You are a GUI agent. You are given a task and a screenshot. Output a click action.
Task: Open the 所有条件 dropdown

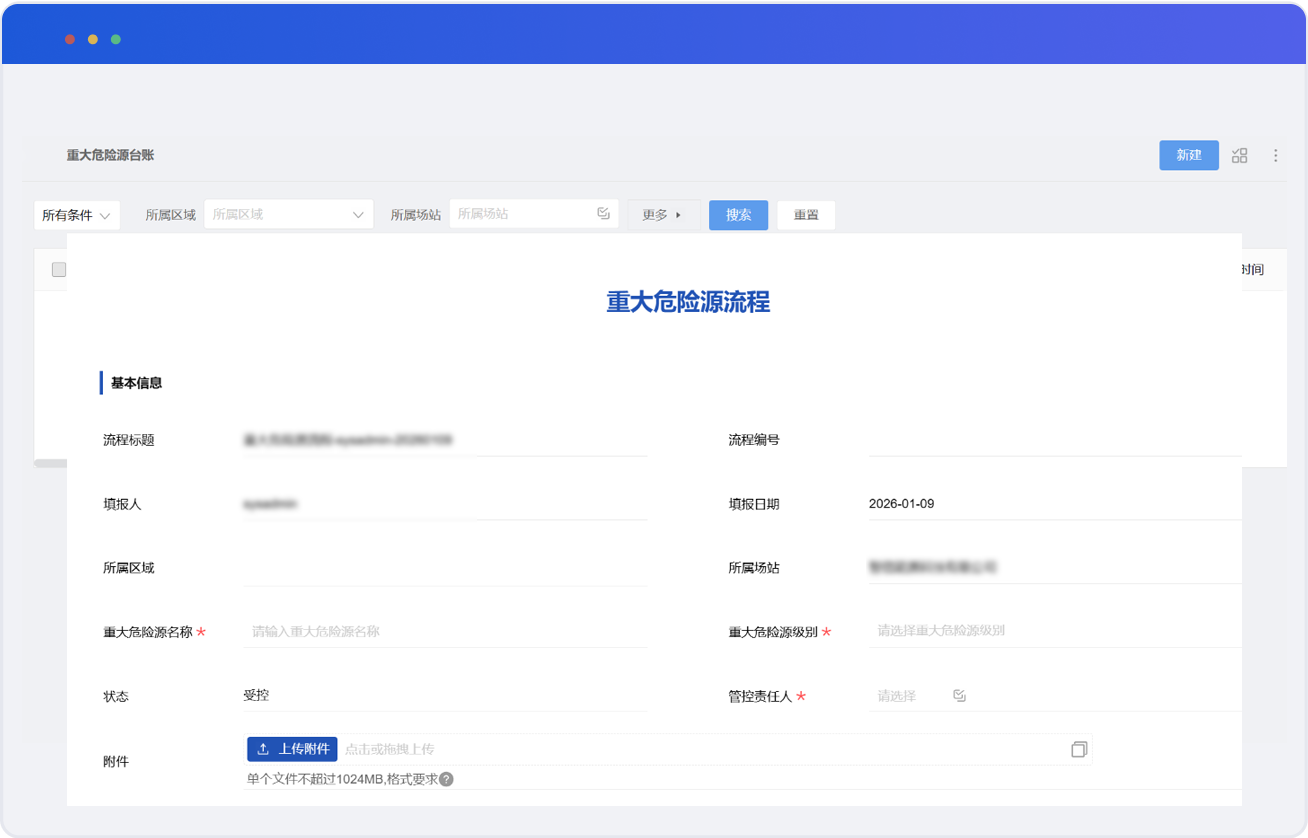coord(76,215)
